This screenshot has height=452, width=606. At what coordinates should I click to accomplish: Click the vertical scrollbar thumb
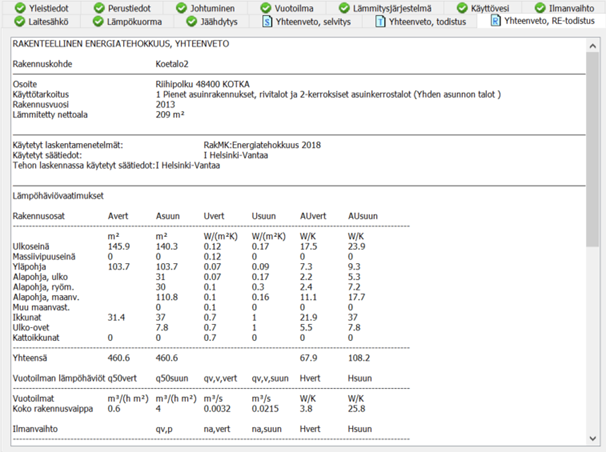(x=594, y=150)
